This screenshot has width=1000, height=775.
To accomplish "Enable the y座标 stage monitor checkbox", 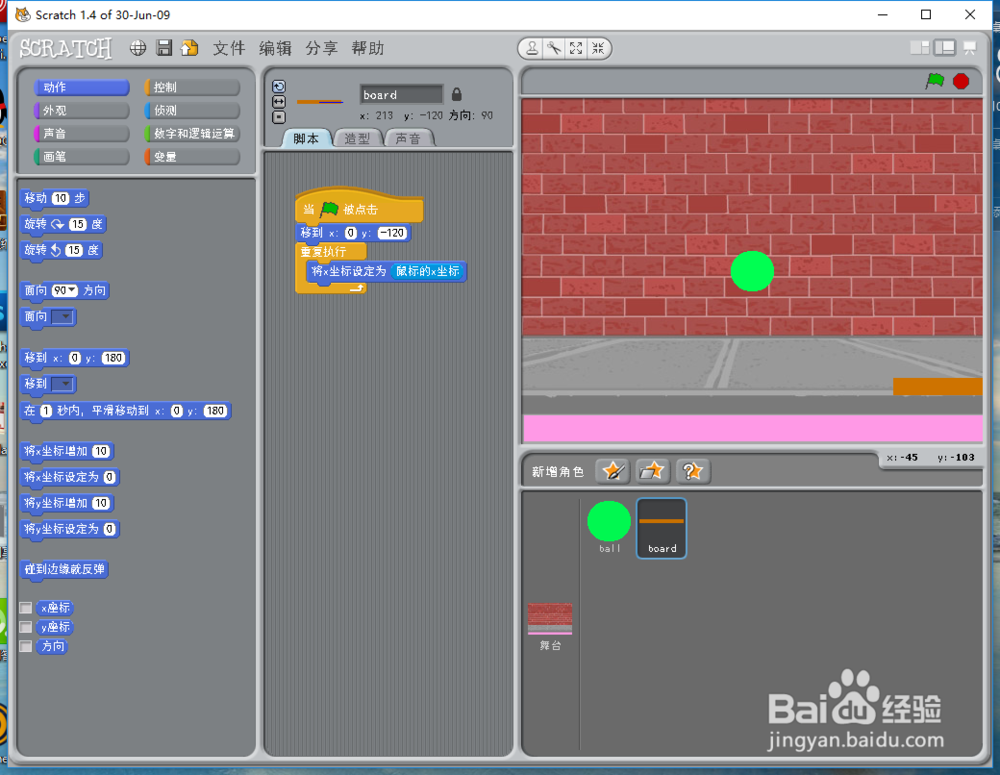I will coord(26,627).
